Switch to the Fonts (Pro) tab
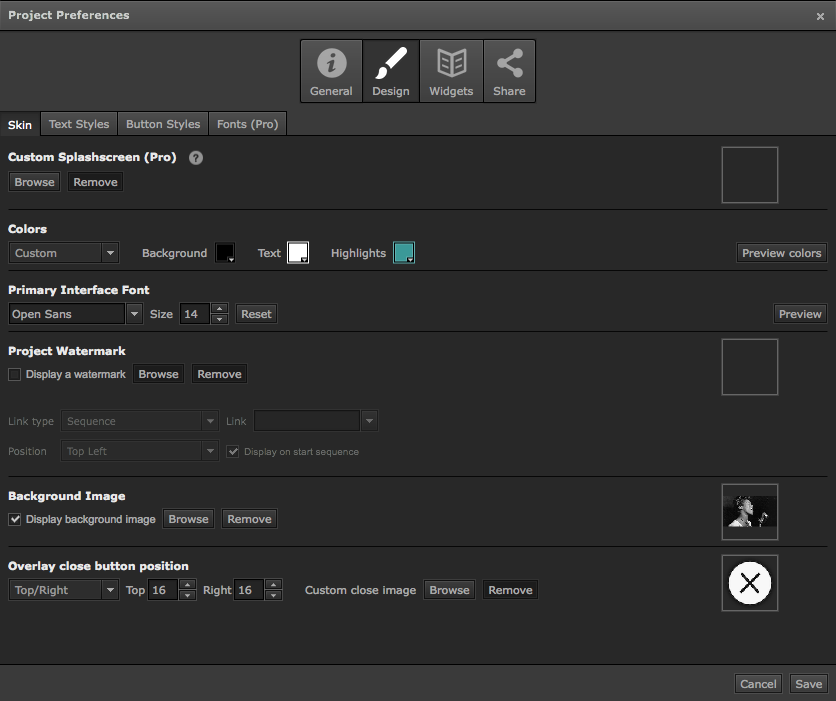836x701 pixels. pyautogui.click(x=247, y=124)
